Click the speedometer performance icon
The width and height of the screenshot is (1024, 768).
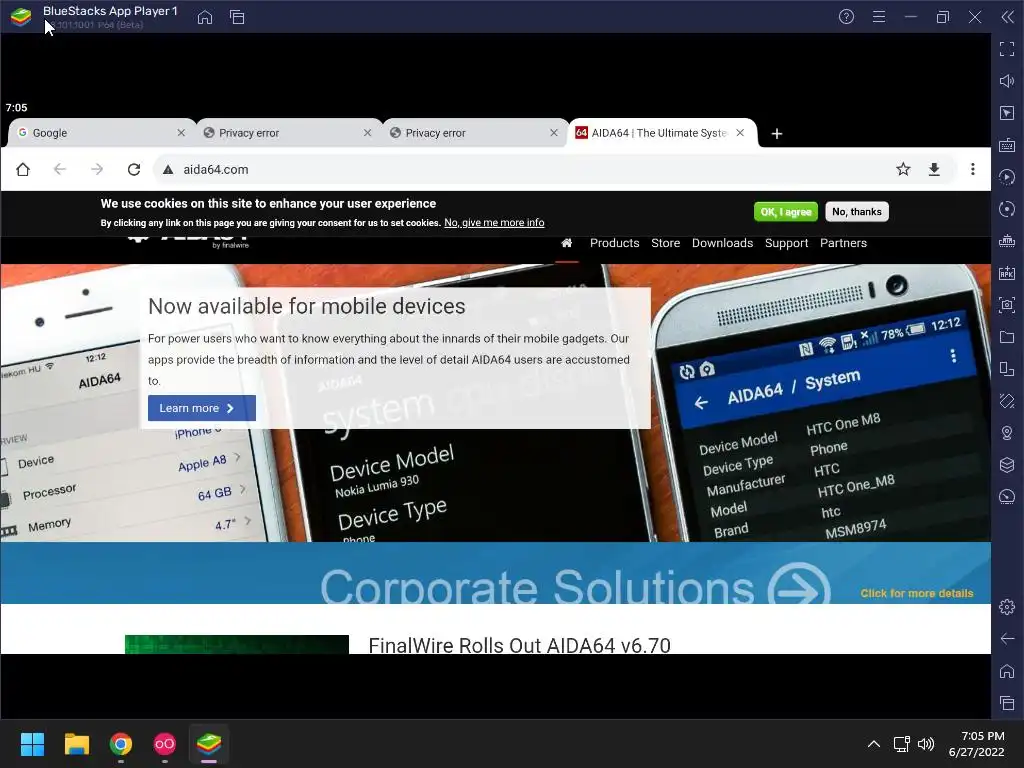[x=1007, y=497]
